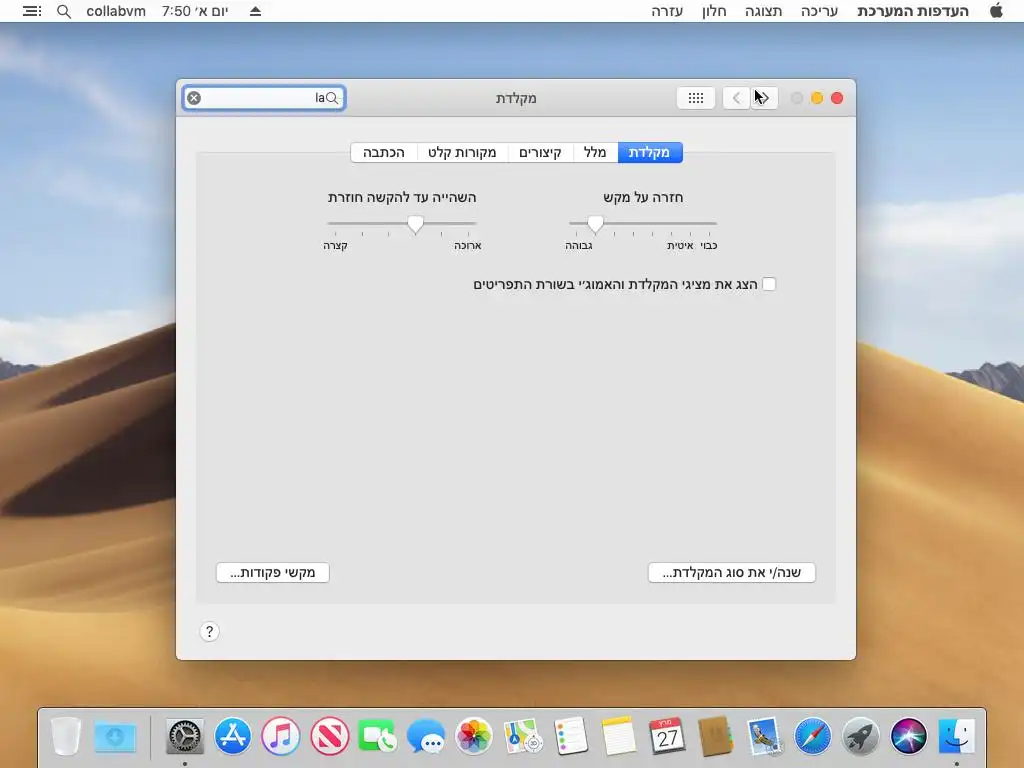This screenshot has height=768, width=1024.
Task: Open the collabvm user menu
Action: (116, 11)
